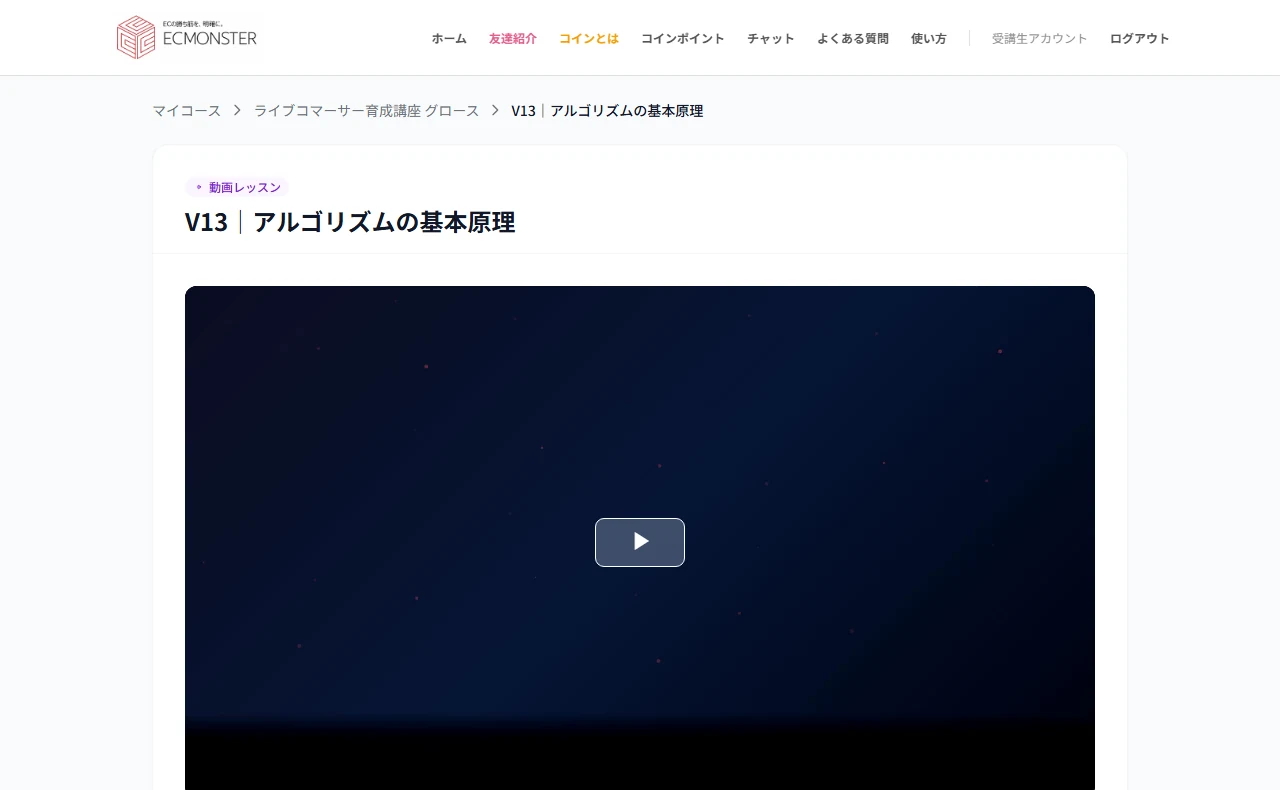Open the コインとは menu item
1280x790 pixels.
point(589,39)
